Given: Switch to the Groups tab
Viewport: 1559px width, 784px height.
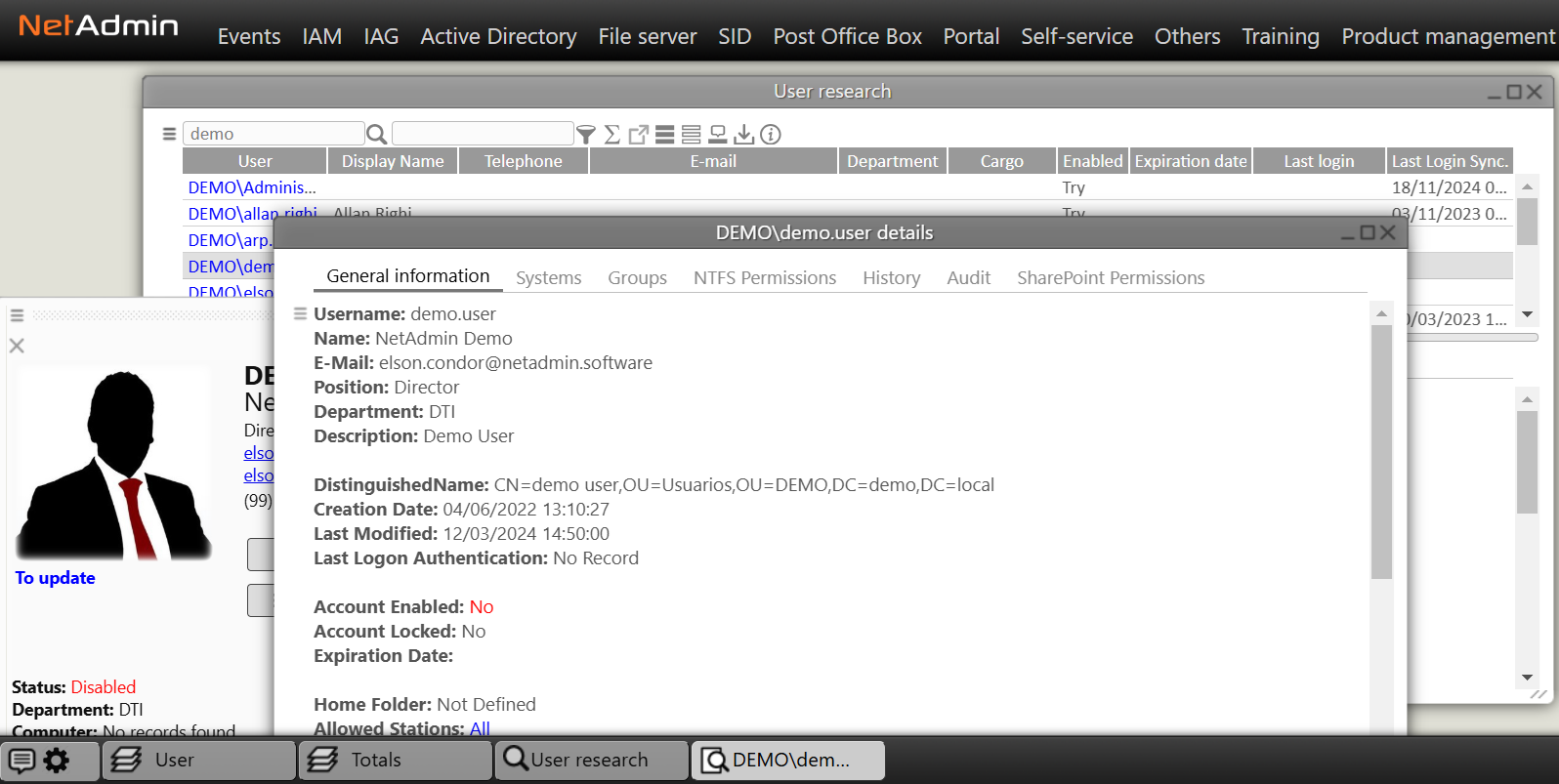Looking at the screenshot, I should coord(637,278).
